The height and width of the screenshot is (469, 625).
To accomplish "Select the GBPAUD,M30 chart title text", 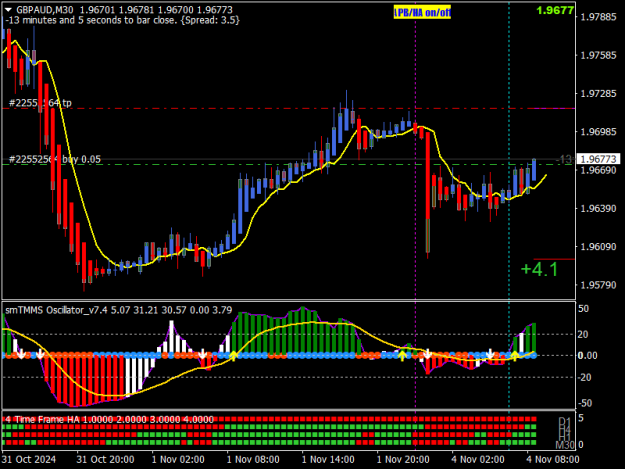I will click(45, 10).
